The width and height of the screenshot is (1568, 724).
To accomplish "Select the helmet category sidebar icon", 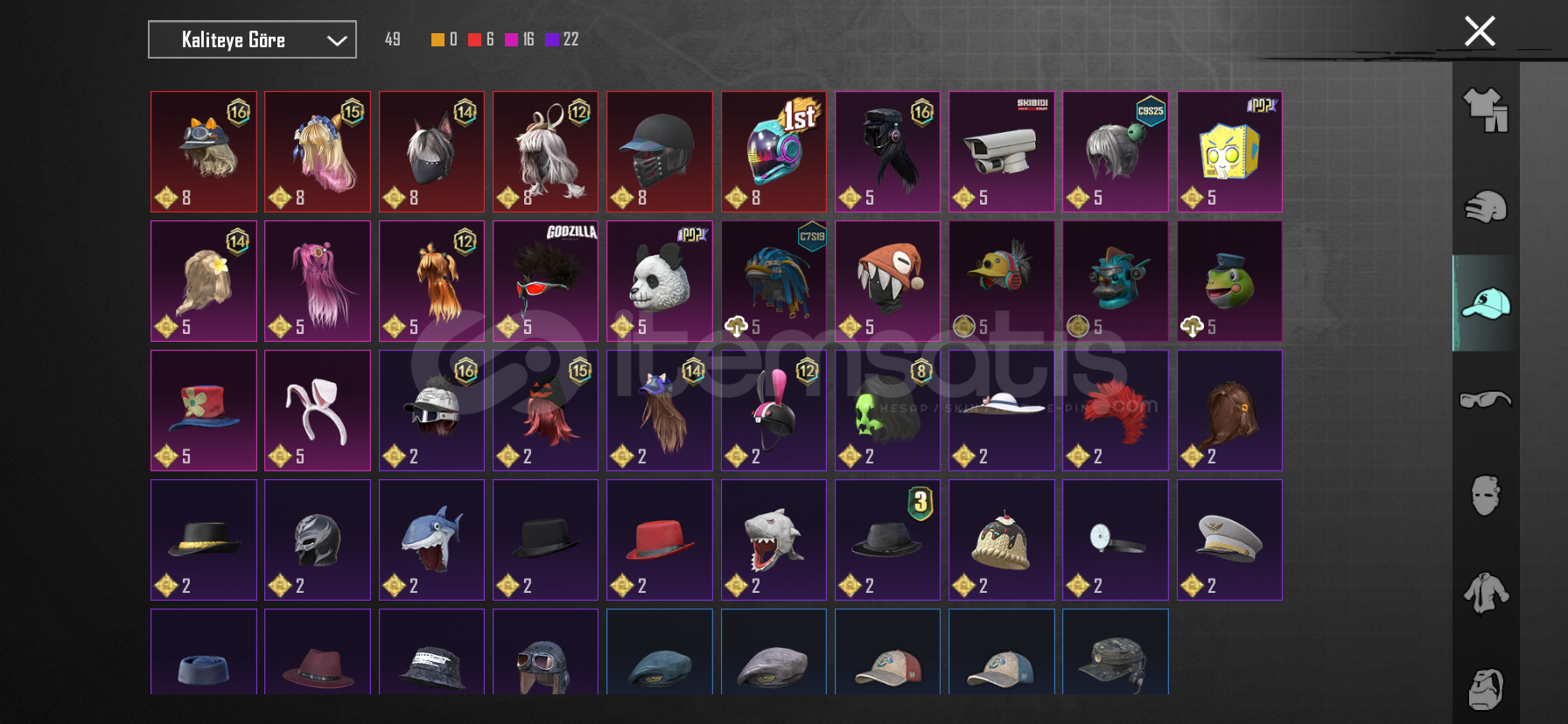I will click(1486, 207).
